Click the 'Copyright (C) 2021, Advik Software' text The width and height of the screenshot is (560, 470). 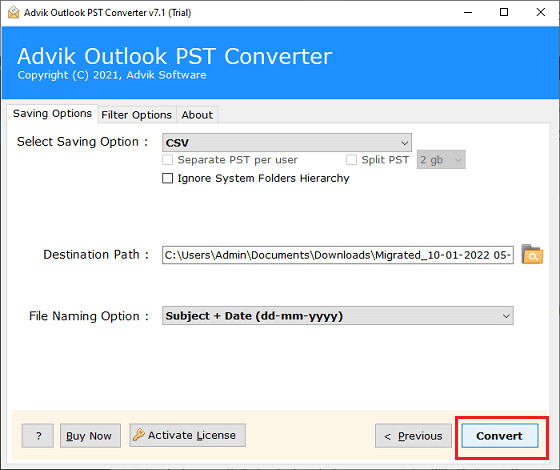point(112,75)
